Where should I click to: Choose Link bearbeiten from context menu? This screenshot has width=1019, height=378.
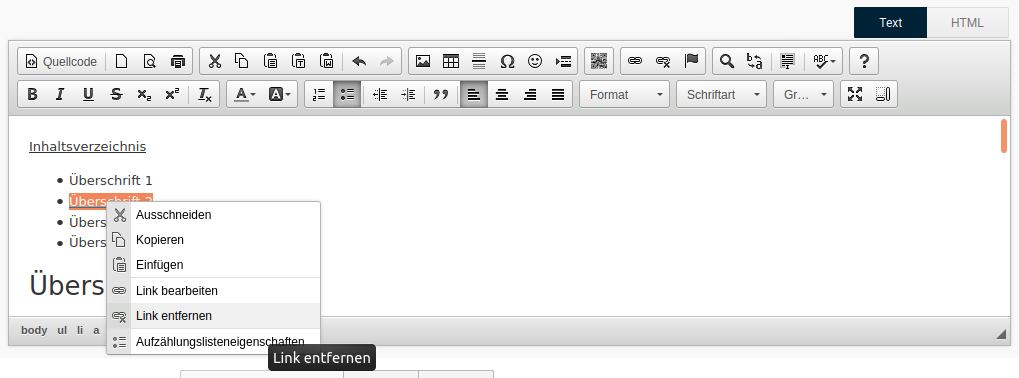214,291
